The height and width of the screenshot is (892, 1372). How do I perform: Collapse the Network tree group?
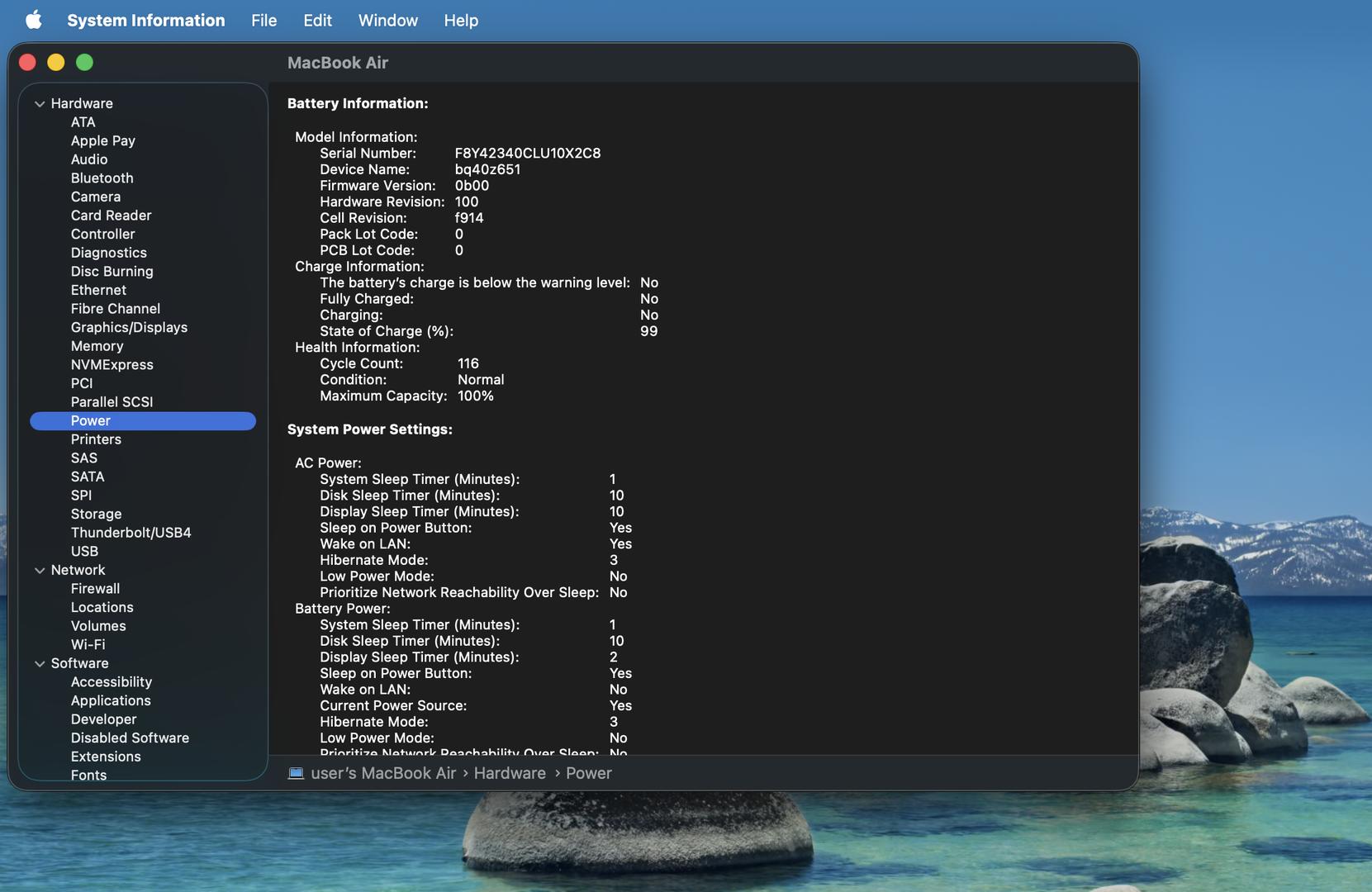40,571
